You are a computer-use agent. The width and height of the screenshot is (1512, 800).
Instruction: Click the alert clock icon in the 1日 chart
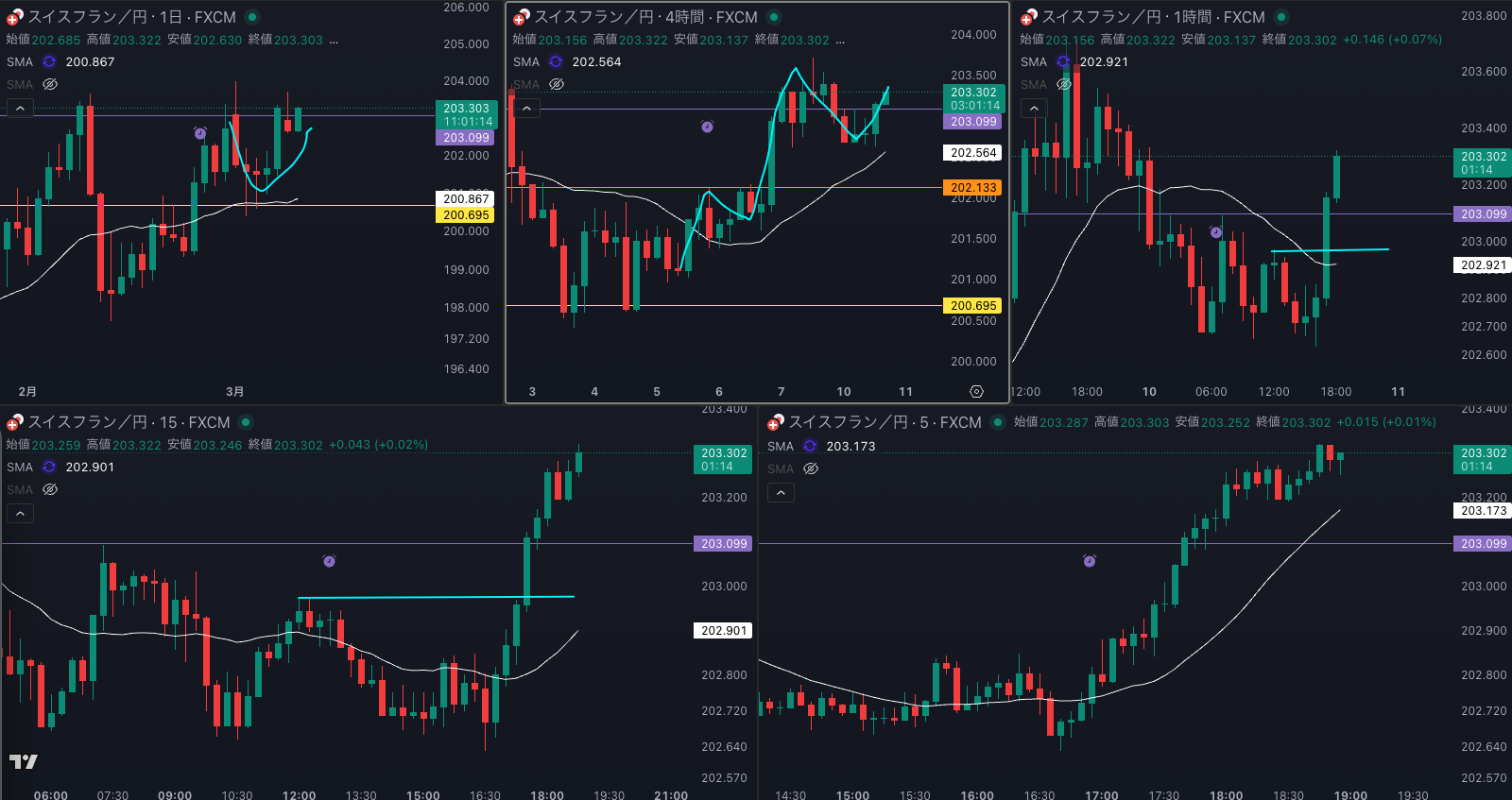[200, 133]
